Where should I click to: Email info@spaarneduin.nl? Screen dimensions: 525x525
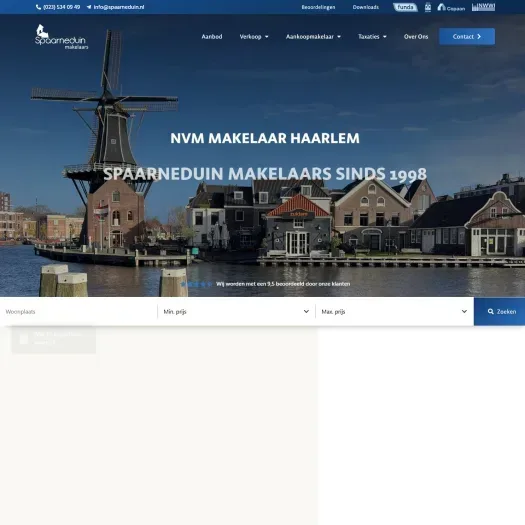(119, 7)
